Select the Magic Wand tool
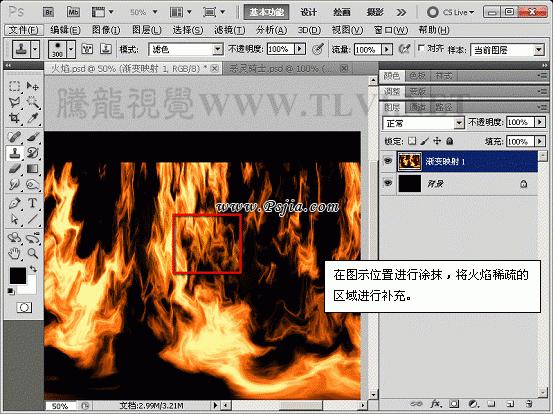This screenshot has width=553, height=414. click(32, 102)
